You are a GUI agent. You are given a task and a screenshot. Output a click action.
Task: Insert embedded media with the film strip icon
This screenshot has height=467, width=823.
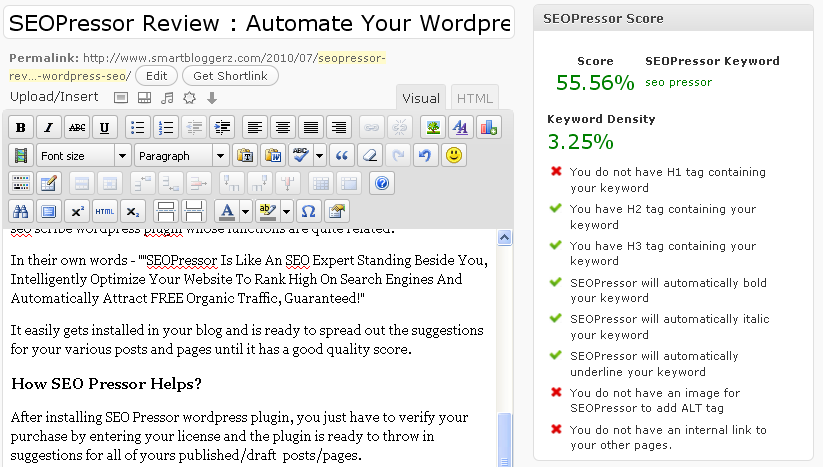pos(21,155)
